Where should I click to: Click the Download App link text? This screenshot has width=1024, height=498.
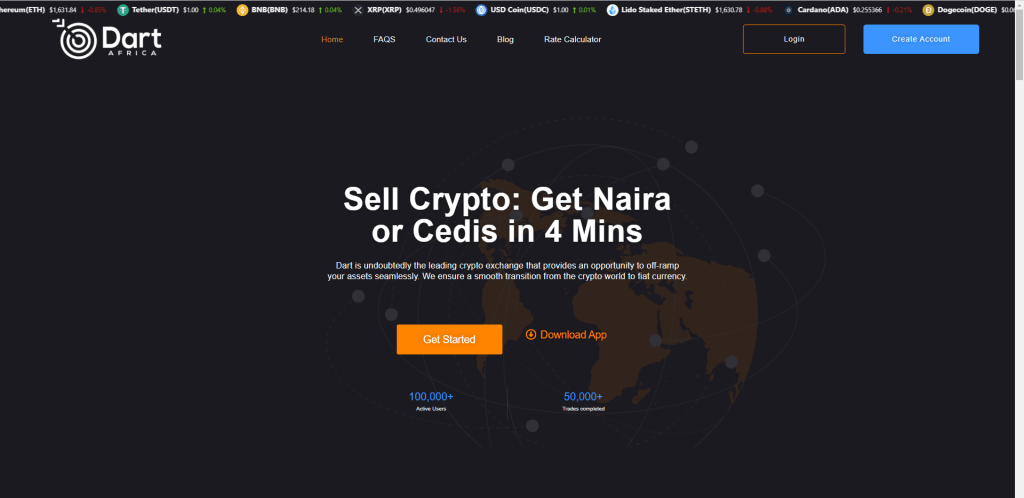tap(573, 335)
